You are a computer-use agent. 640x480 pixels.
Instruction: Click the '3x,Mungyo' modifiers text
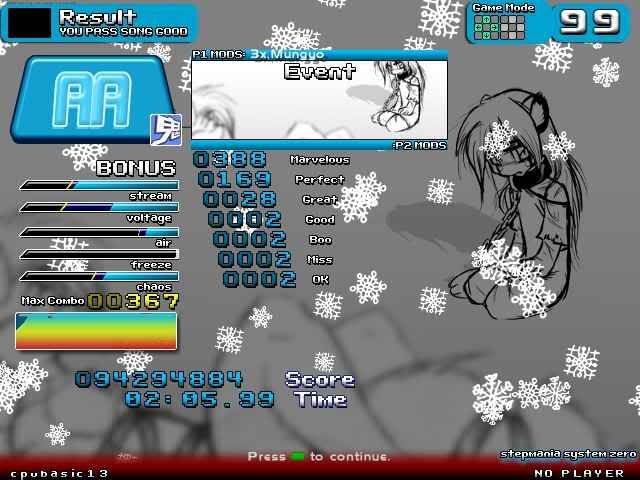pyautogui.click(x=287, y=54)
